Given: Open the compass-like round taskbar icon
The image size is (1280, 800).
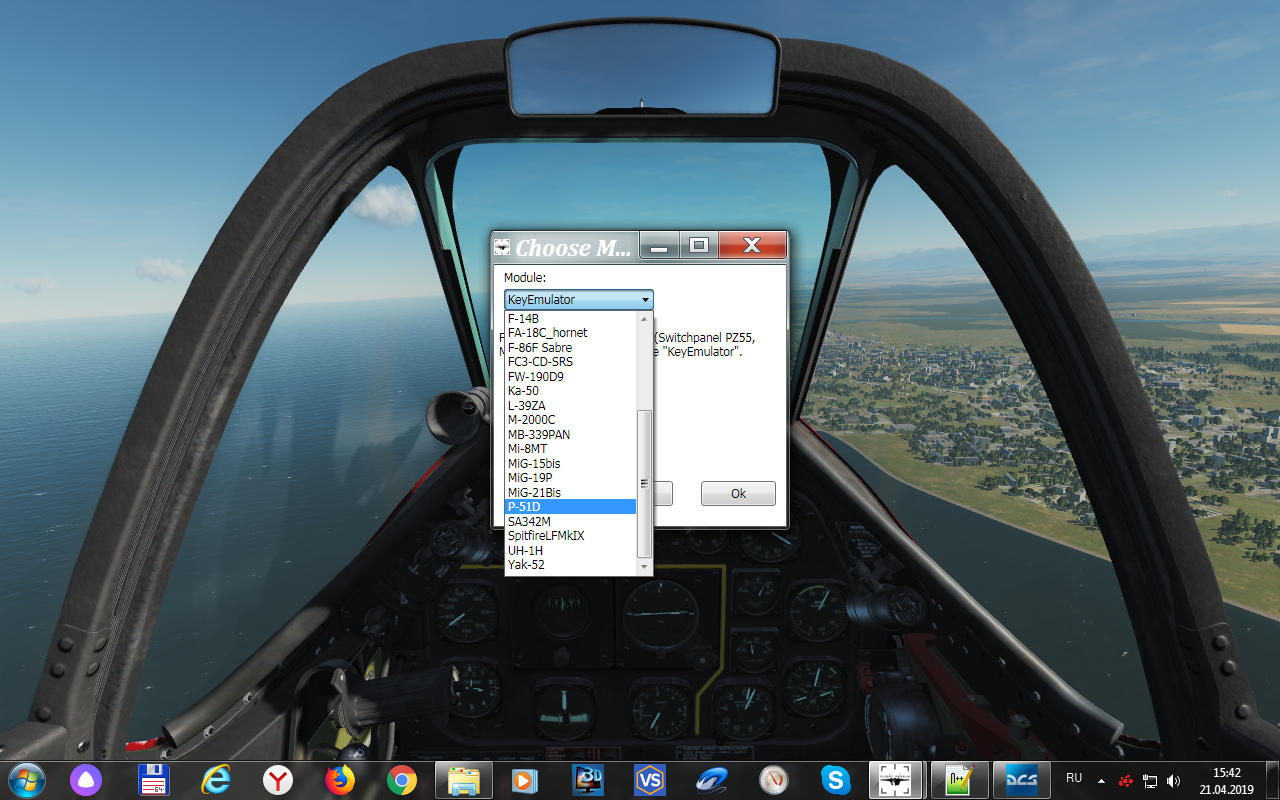Looking at the screenshot, I should coord(774,779).
